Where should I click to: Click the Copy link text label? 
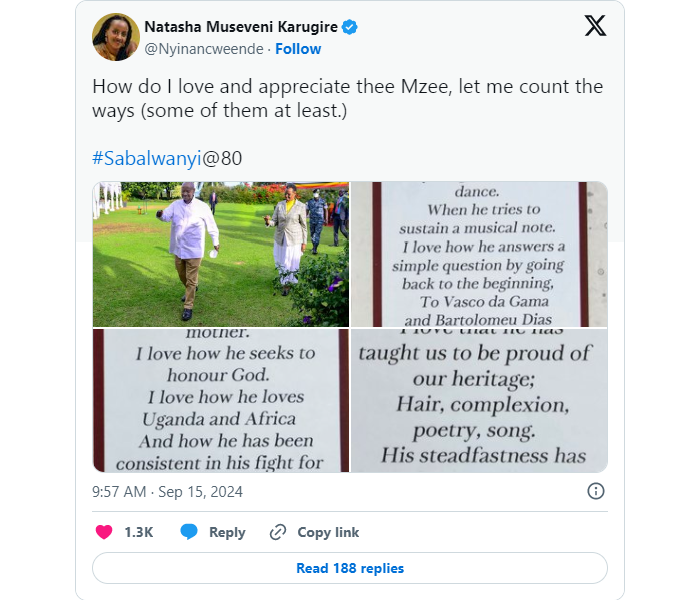328,532
